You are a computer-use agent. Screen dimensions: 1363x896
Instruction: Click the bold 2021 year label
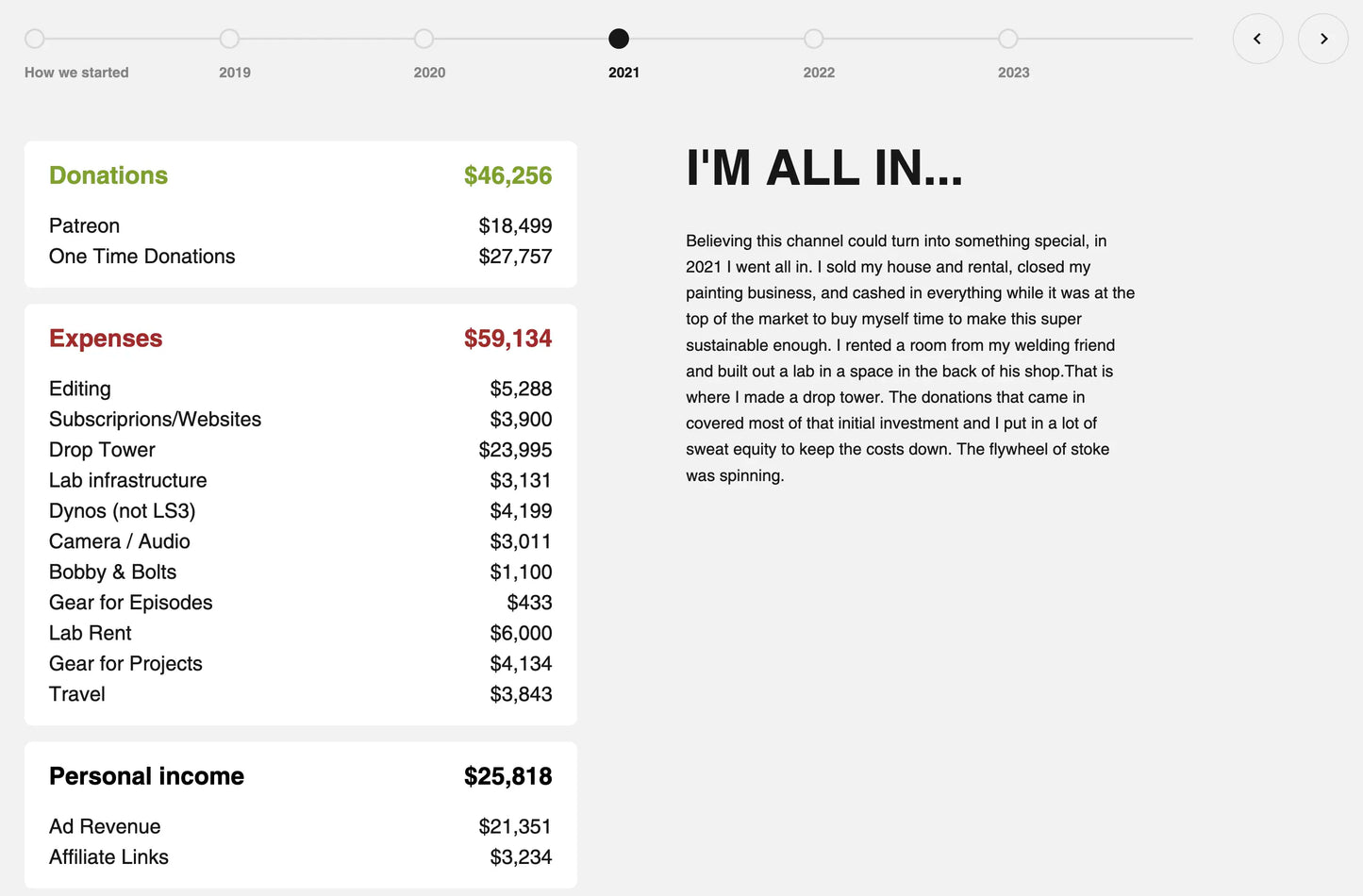pos(623,73)
